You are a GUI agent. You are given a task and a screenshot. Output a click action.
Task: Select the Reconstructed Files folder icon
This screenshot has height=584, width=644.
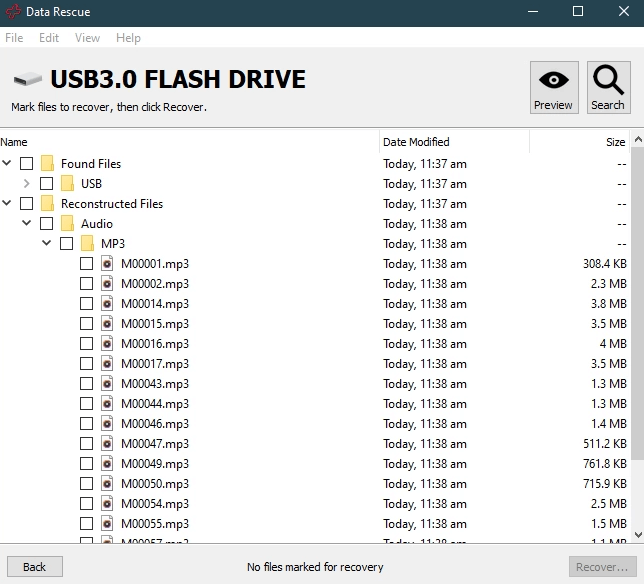coord(48,204)
